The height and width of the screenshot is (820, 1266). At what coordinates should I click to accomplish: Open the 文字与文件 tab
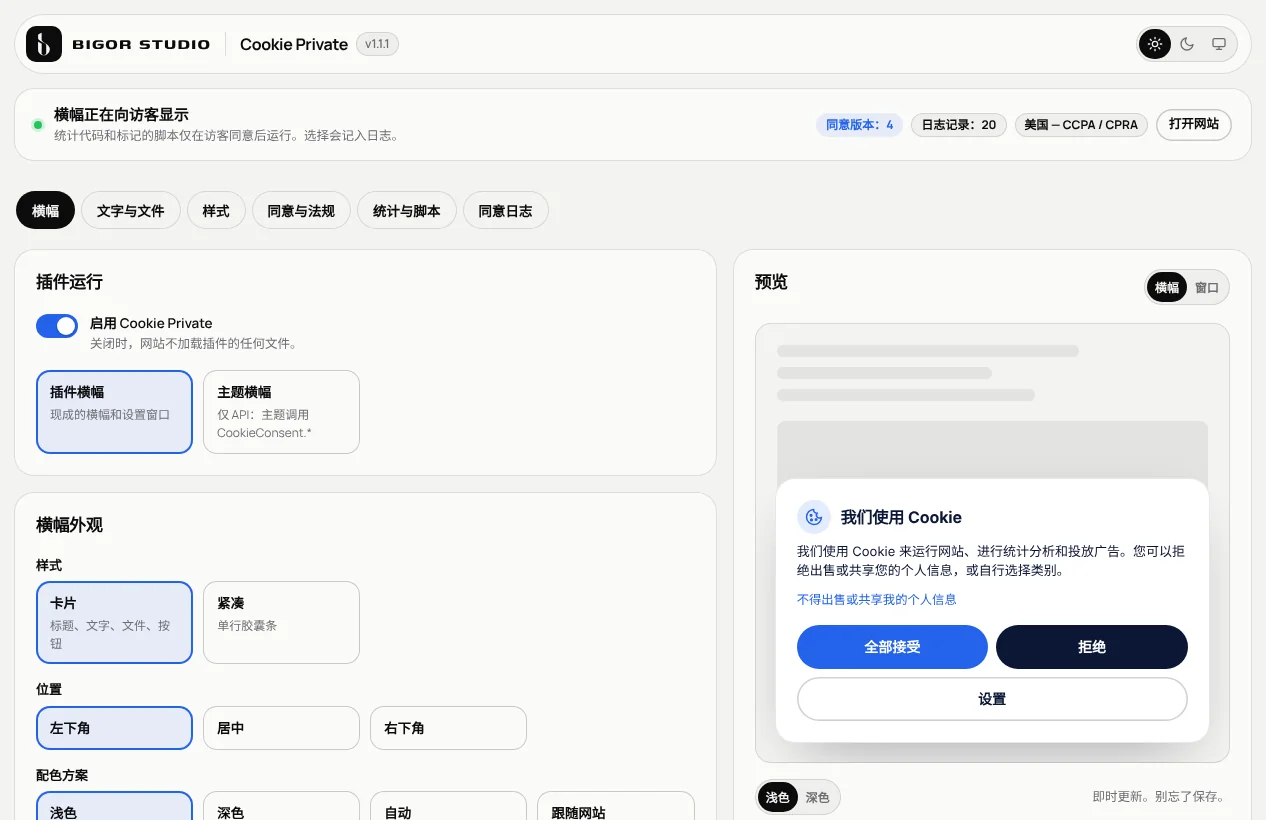[x=131, y=211]
